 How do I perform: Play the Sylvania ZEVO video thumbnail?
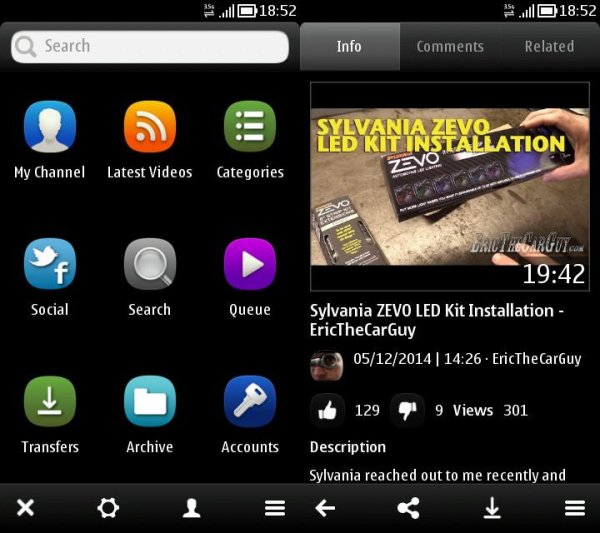[450, 186]
